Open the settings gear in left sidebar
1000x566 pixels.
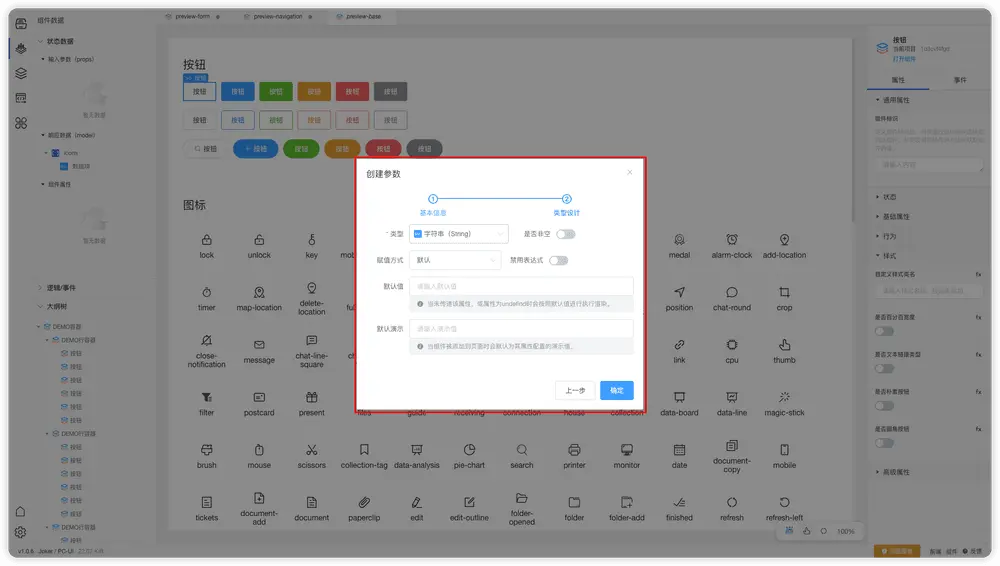point(20,532)
